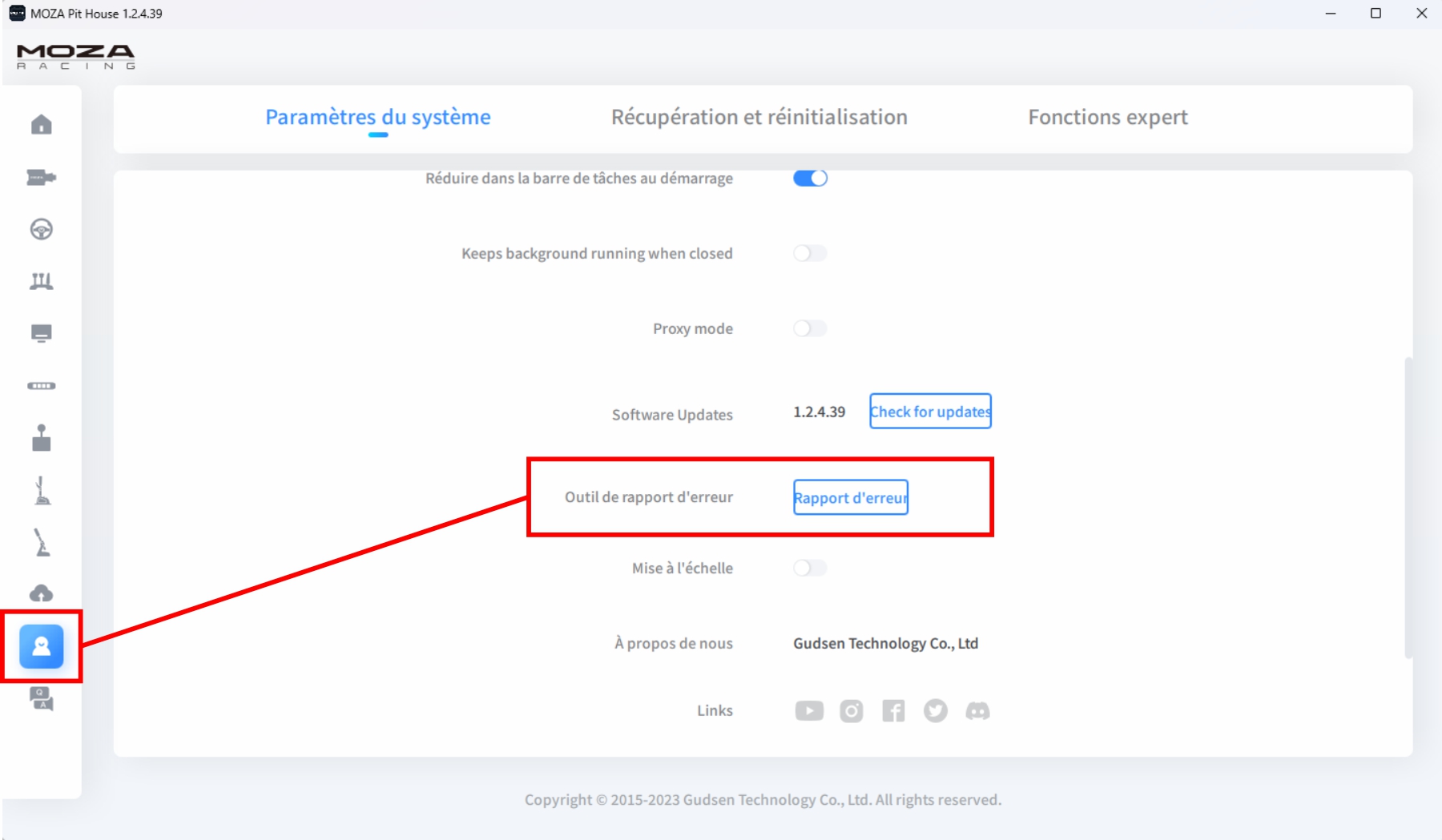Enable 'Keeps background running when closed' toggle
This screenshot has height=840, width=1442.
[x=810, y=254]
